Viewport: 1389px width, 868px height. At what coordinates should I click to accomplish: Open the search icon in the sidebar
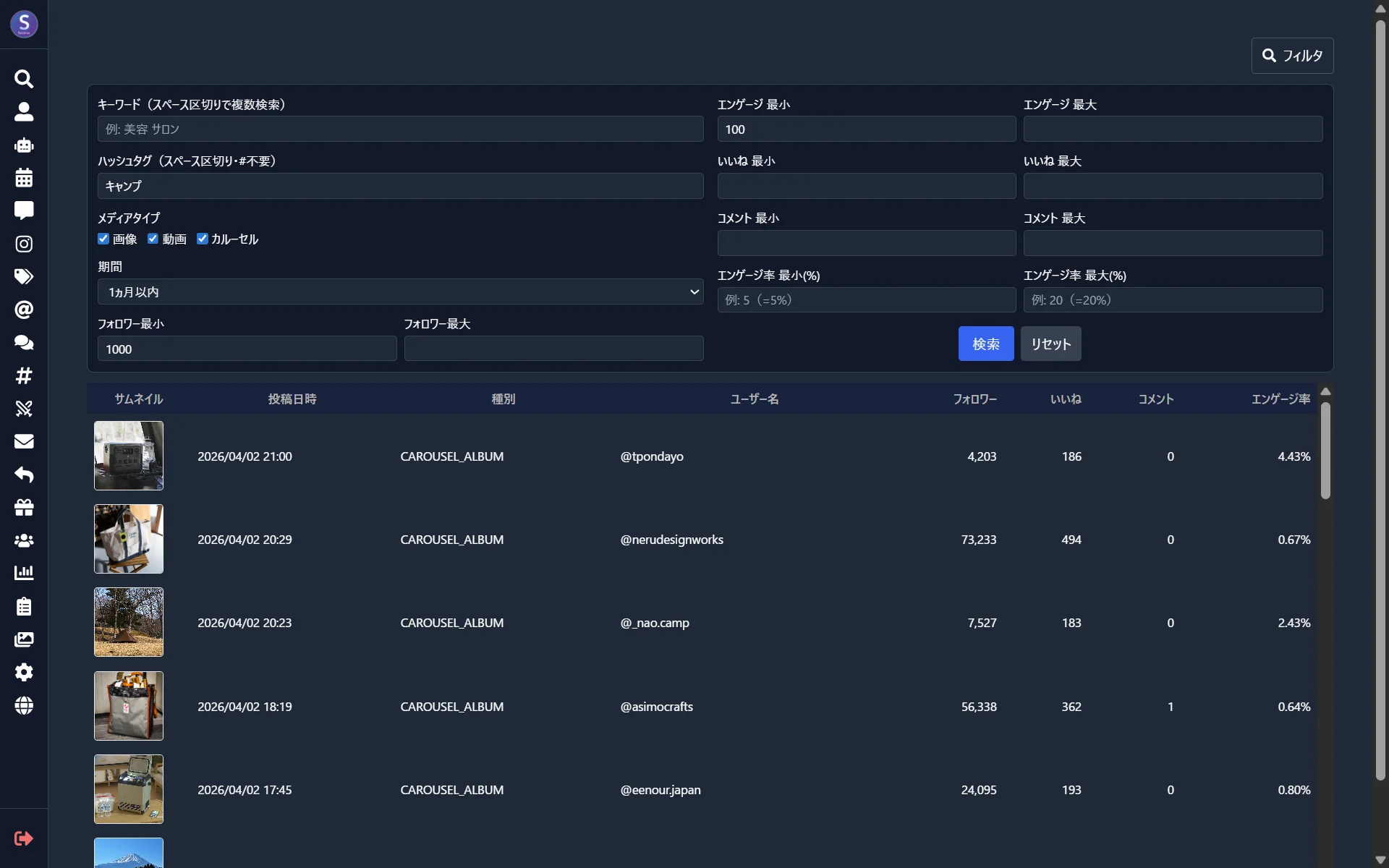coord(24,79)
